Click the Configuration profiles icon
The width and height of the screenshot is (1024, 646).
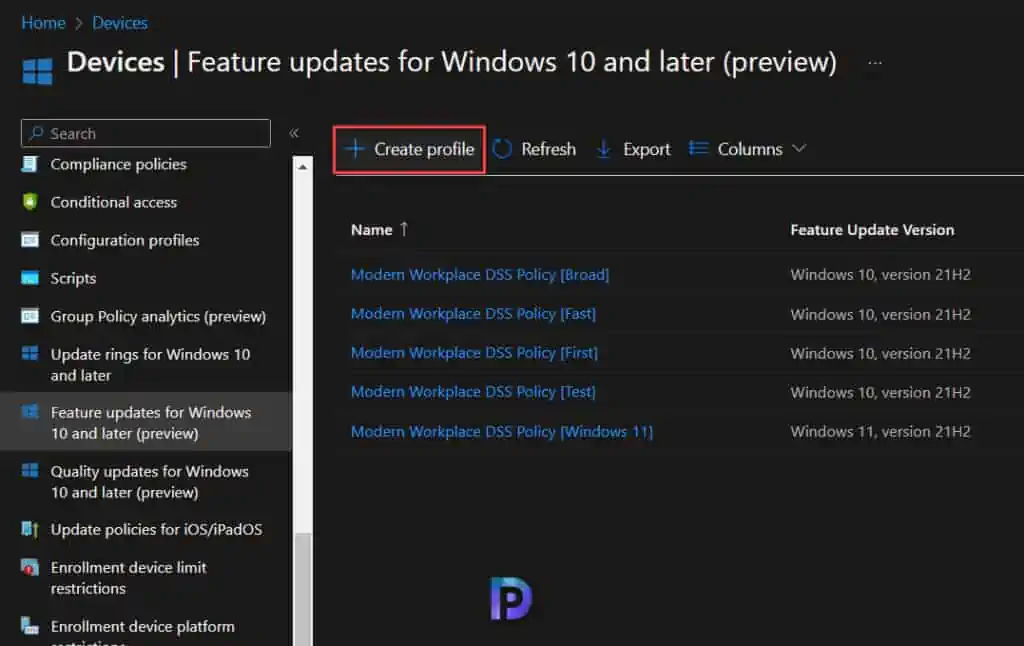[29, 240]
